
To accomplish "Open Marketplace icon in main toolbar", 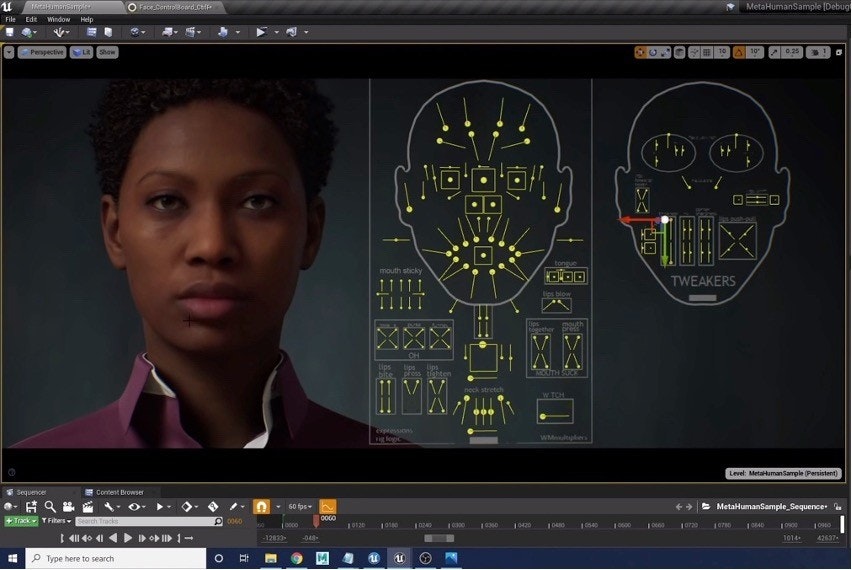I will tap(108, 32).
